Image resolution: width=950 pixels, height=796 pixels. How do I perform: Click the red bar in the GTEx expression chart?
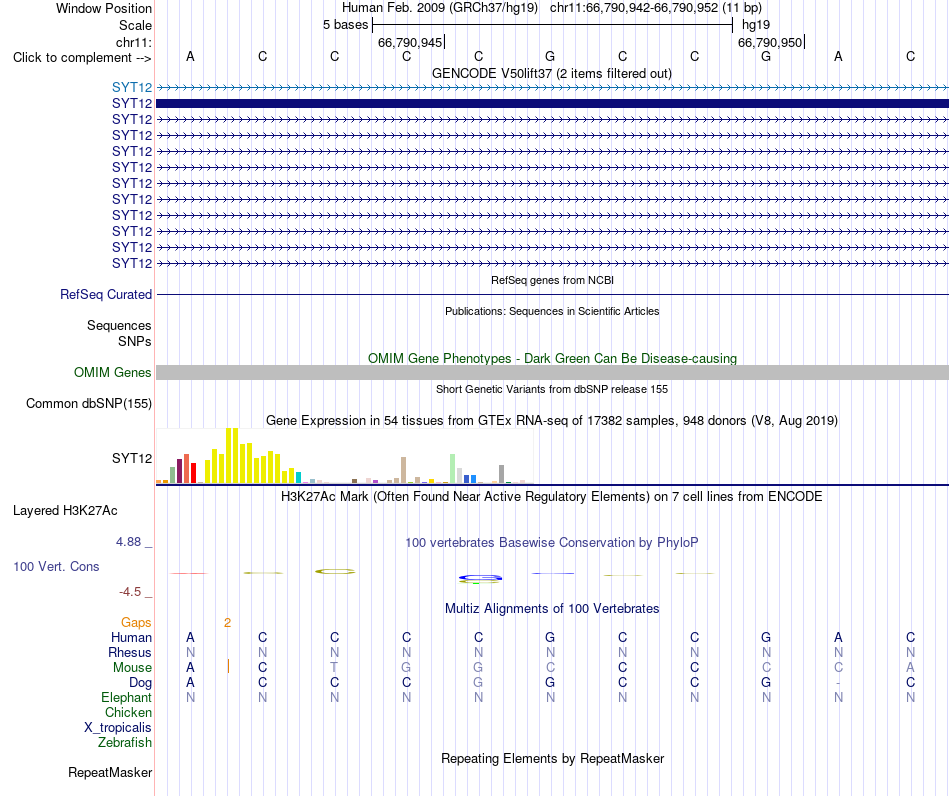point(193,473)
